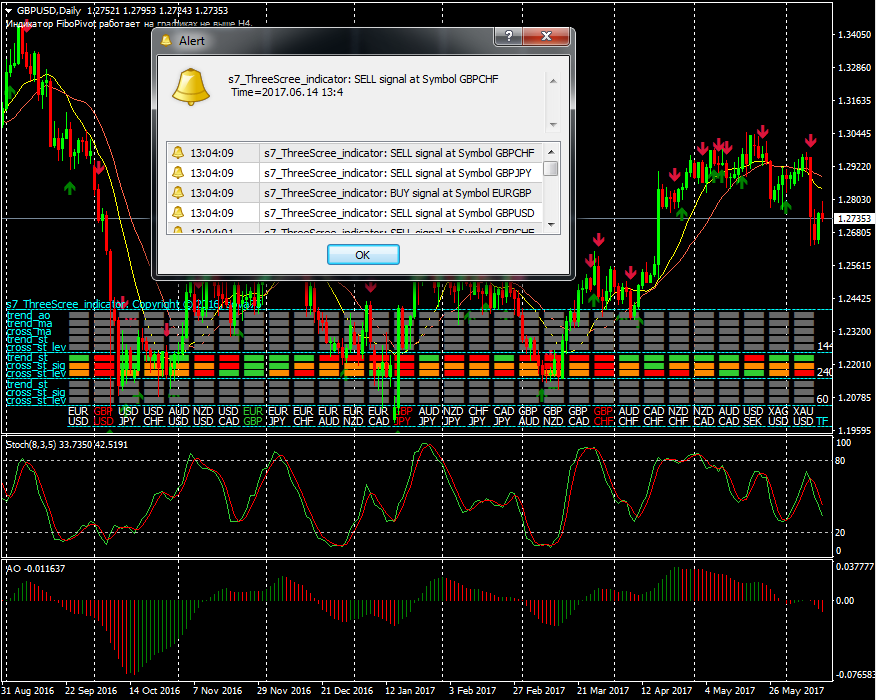
Task: Click the EUR NZD symbol label
Action: click(353, 416)
